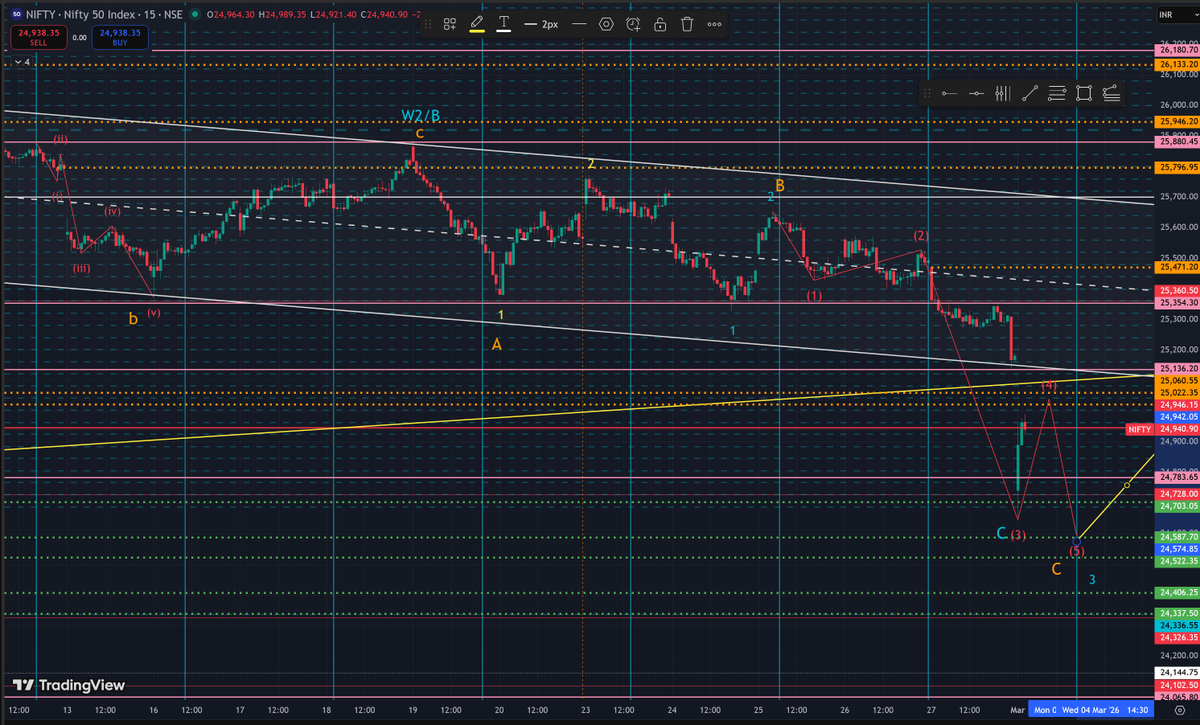Select the trend line tool
Image resolution: width=1200 pixels, height=725 pixels.
(1031, 93)
